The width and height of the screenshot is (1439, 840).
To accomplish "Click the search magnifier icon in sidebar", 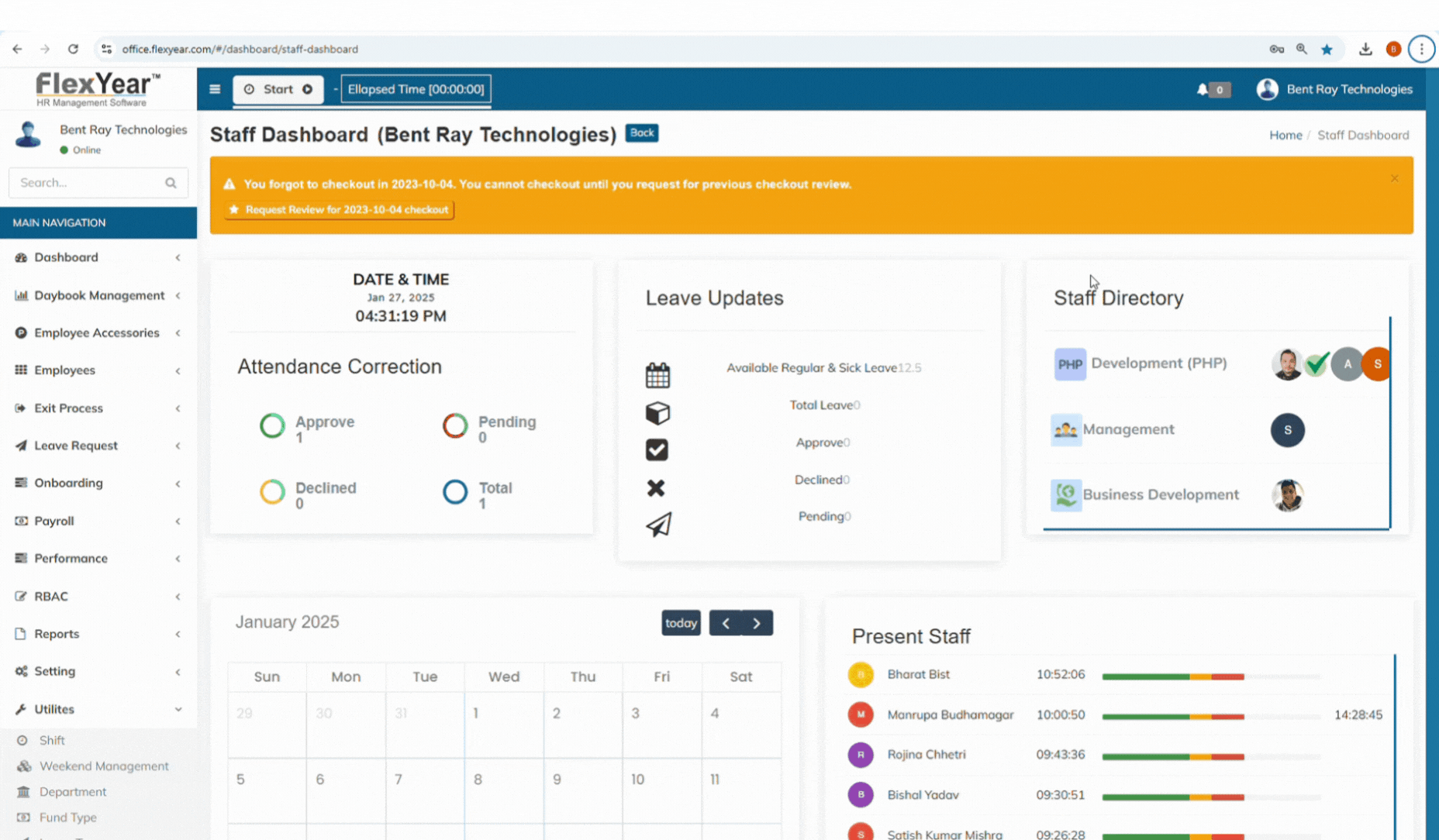I will [171, 183].
